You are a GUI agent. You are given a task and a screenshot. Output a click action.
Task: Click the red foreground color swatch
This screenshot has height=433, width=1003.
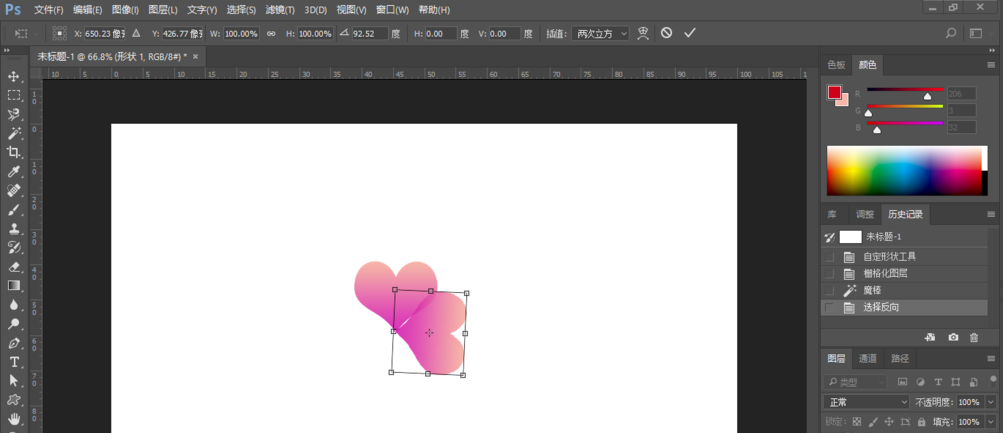tap(834, 92)
